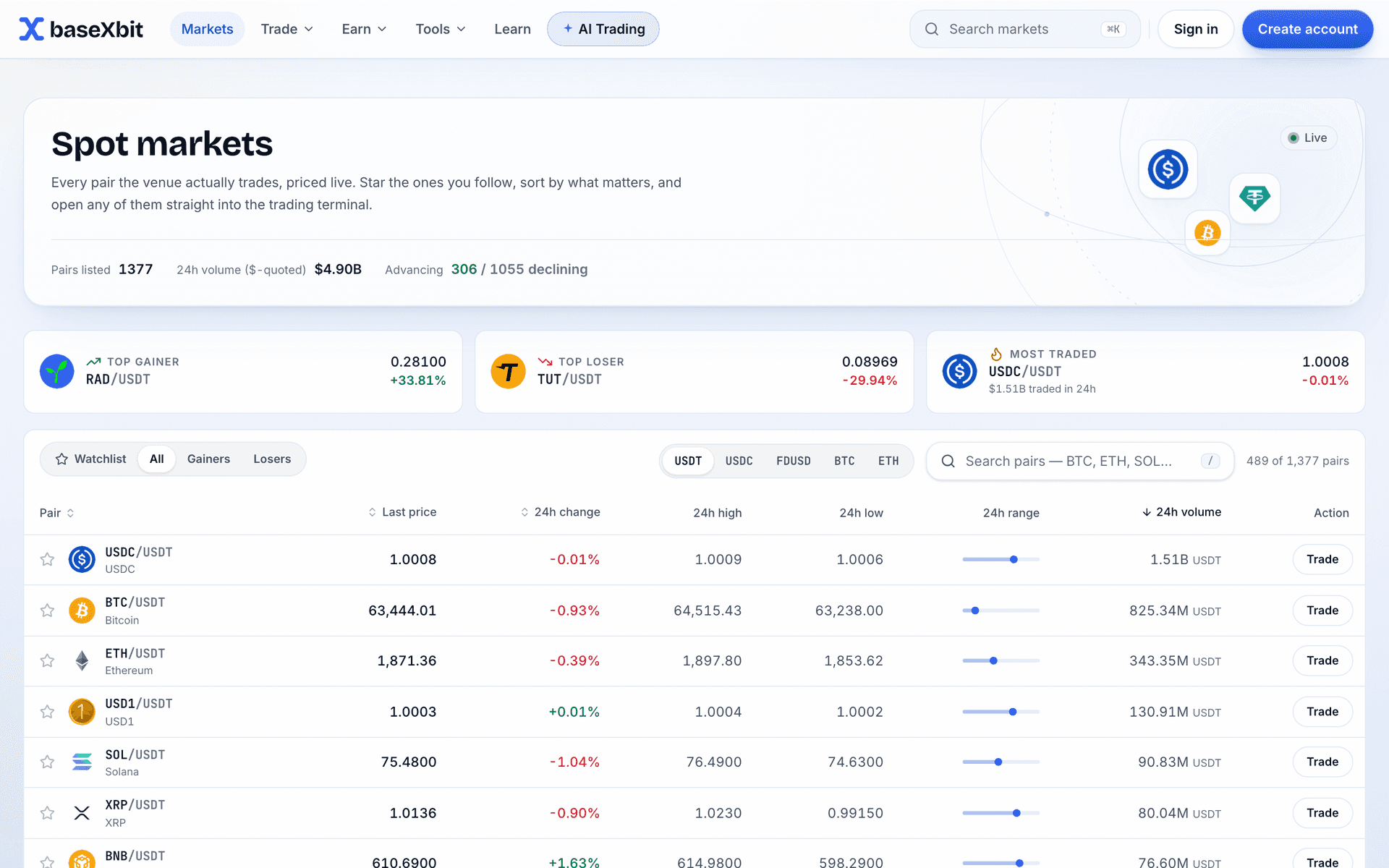Click the floating Tether logo in hero banner

point(1254,197)
